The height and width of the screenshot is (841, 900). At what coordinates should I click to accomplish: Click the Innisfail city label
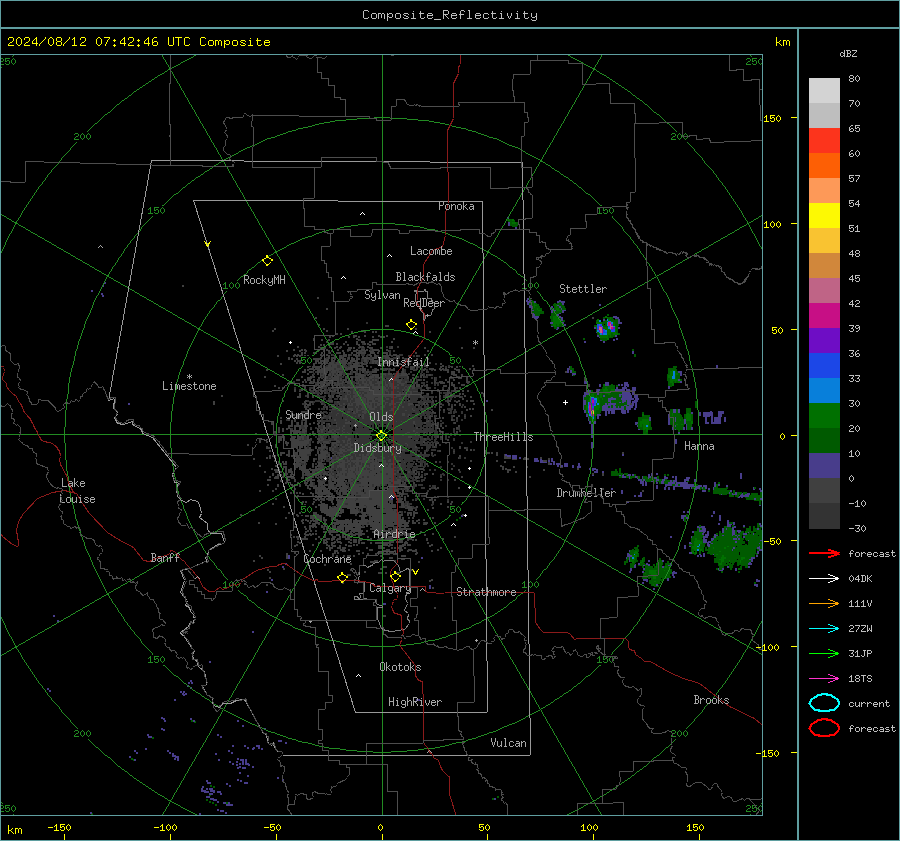tap(404, 362)
